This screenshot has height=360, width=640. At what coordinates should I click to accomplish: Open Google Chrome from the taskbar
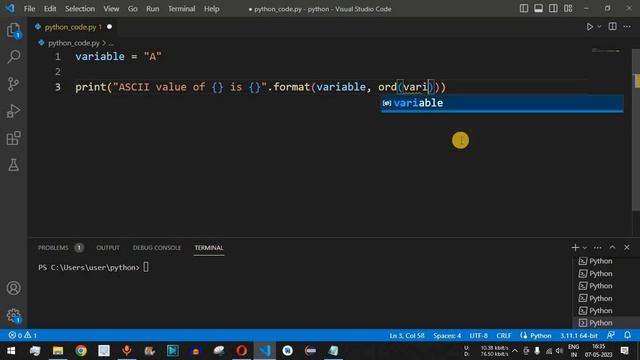pos(81,351)
